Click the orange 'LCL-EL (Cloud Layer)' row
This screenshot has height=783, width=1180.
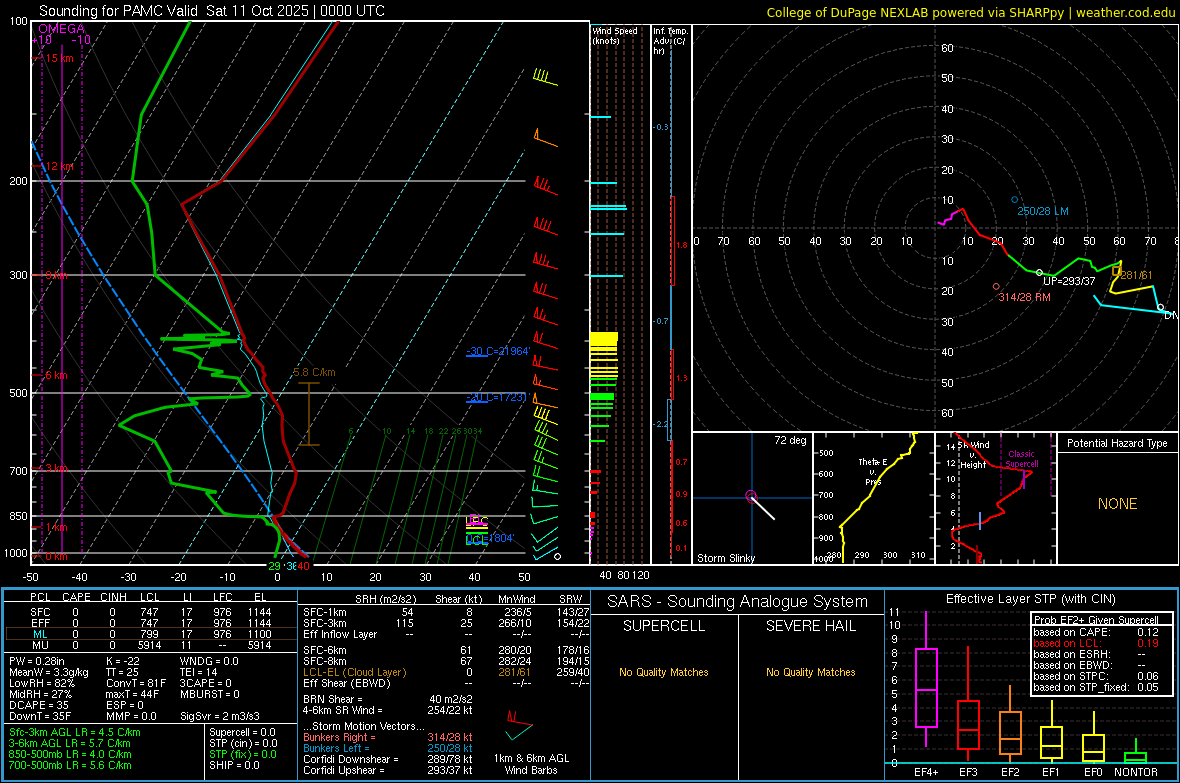[x=354, y=672]
